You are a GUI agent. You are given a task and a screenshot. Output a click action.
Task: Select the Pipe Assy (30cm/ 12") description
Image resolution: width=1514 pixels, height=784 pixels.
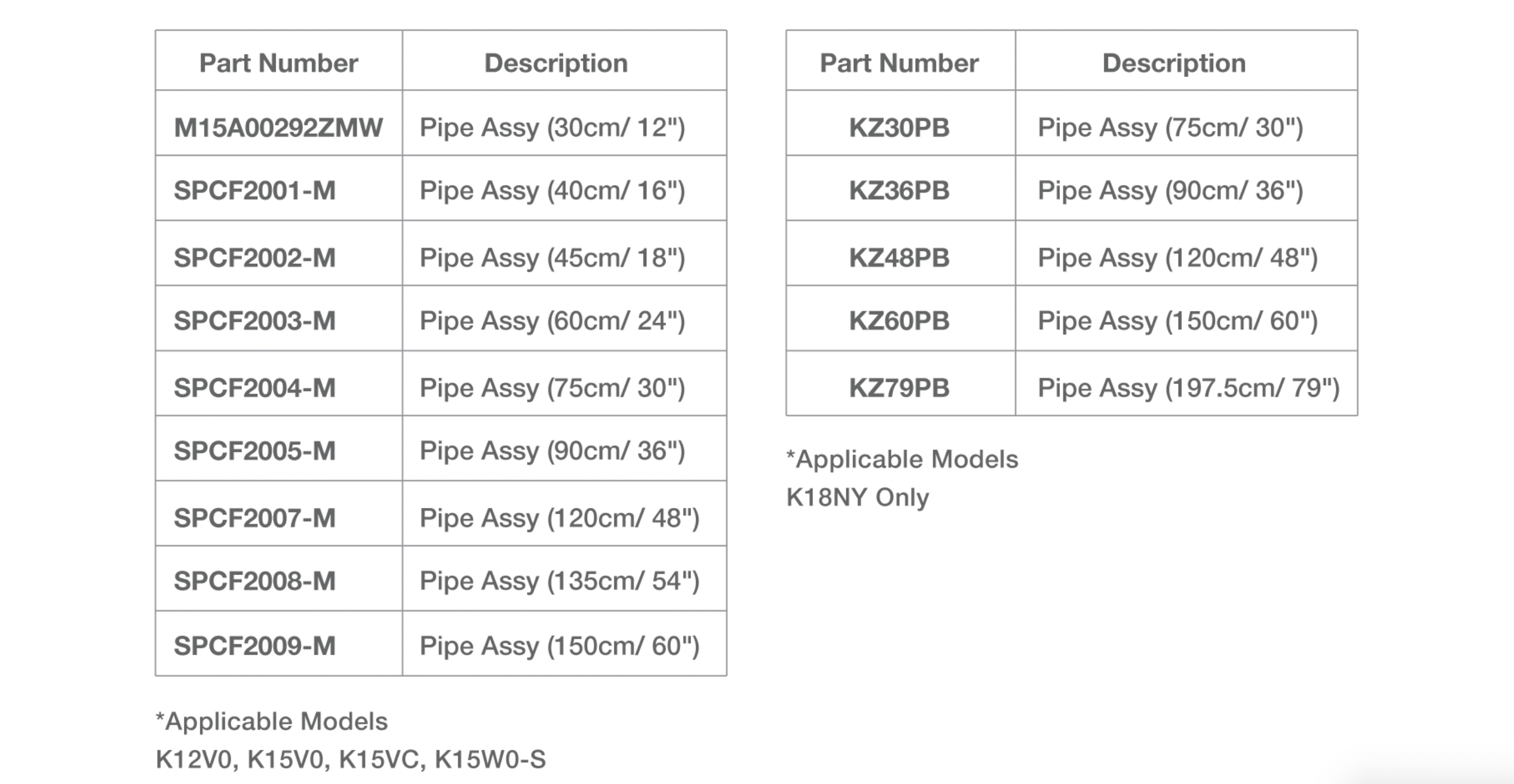point(552,128)
